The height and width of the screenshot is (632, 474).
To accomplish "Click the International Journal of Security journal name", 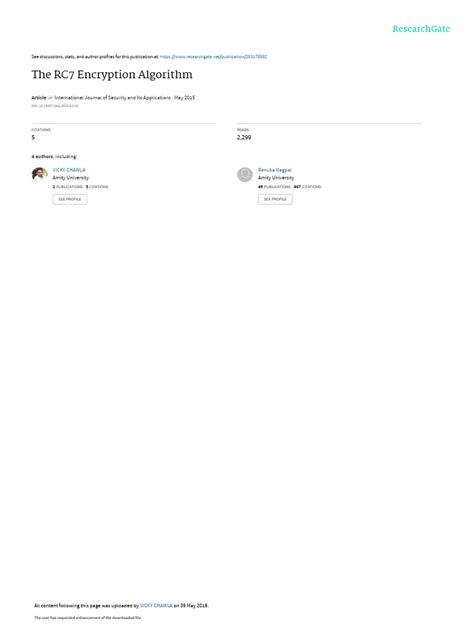I will point(112,98).
